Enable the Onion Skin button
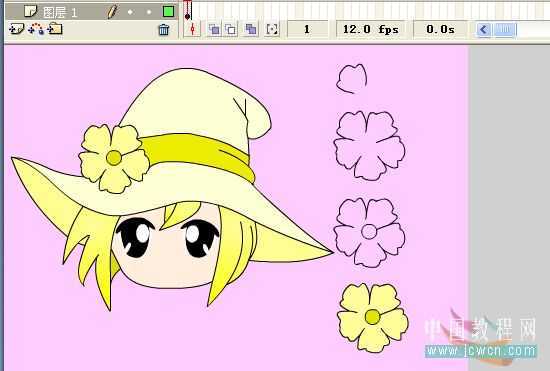Screen dimensions: 550x371 [x=214, y=29]
